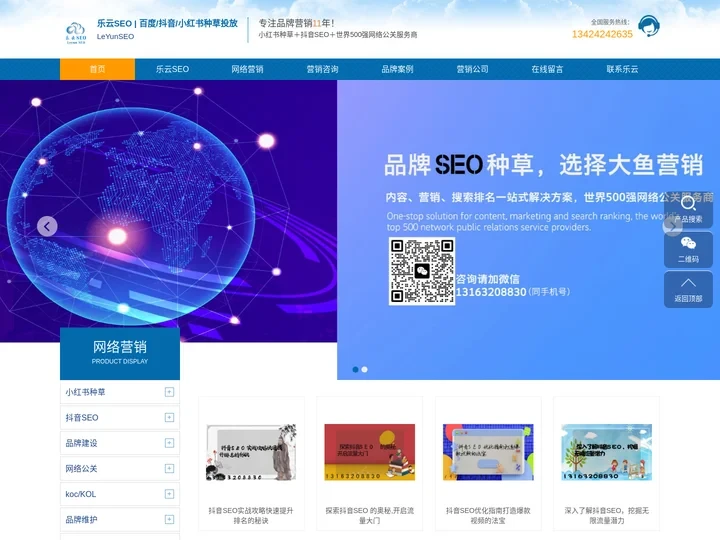The image size is (720, 540).
Task: Click title 抖音SEO优化指南打造爆款视频的法宝
Action: (x=488, y=515)
